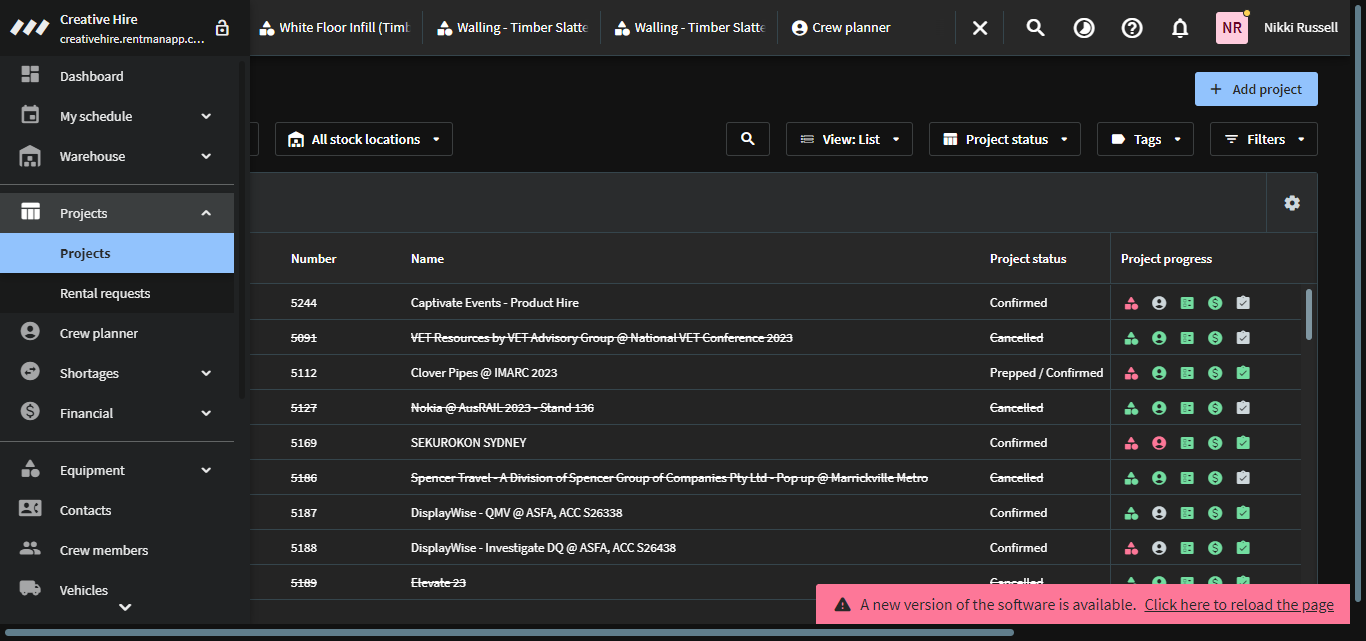Open Vehicles in sidebar
This screenshot has height=641, width=1366.
coord(117,590)
